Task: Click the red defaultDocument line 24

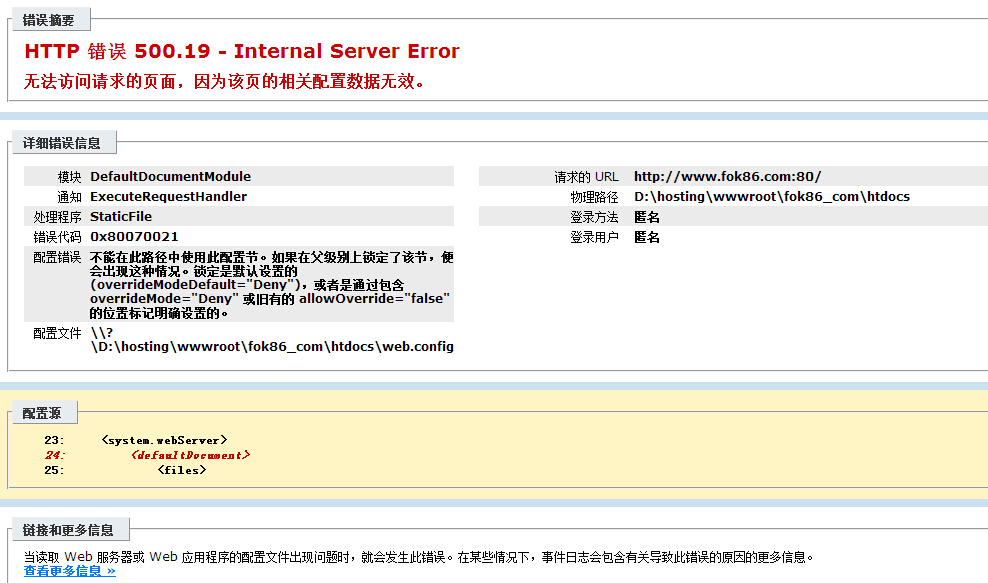Action: point(190,455)
